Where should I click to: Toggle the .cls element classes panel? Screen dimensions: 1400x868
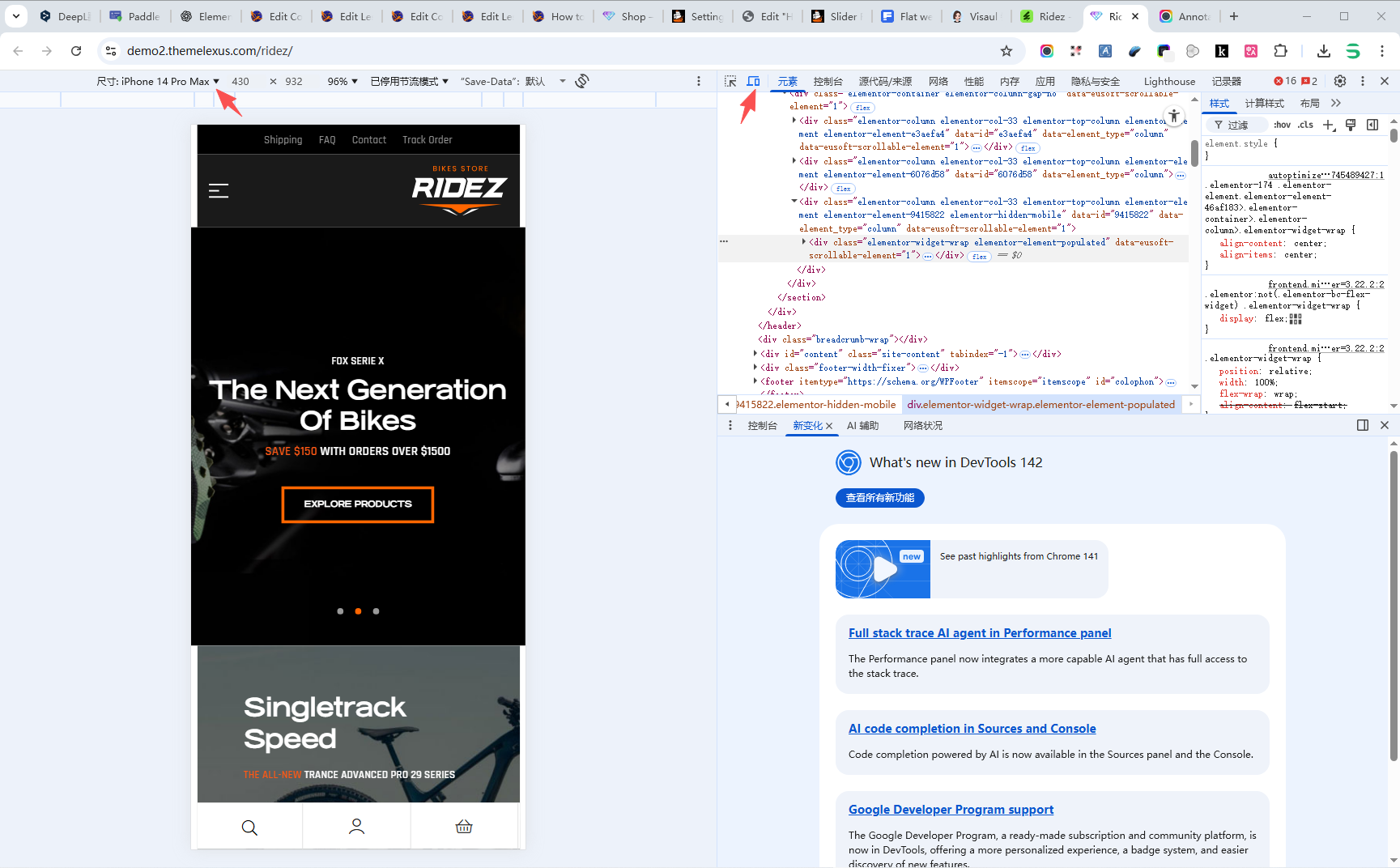click(1305, 125)
